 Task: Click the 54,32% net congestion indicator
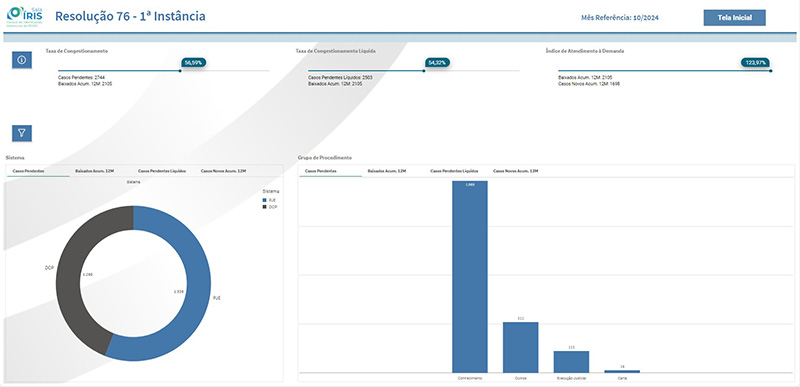(x=437, y=62)
